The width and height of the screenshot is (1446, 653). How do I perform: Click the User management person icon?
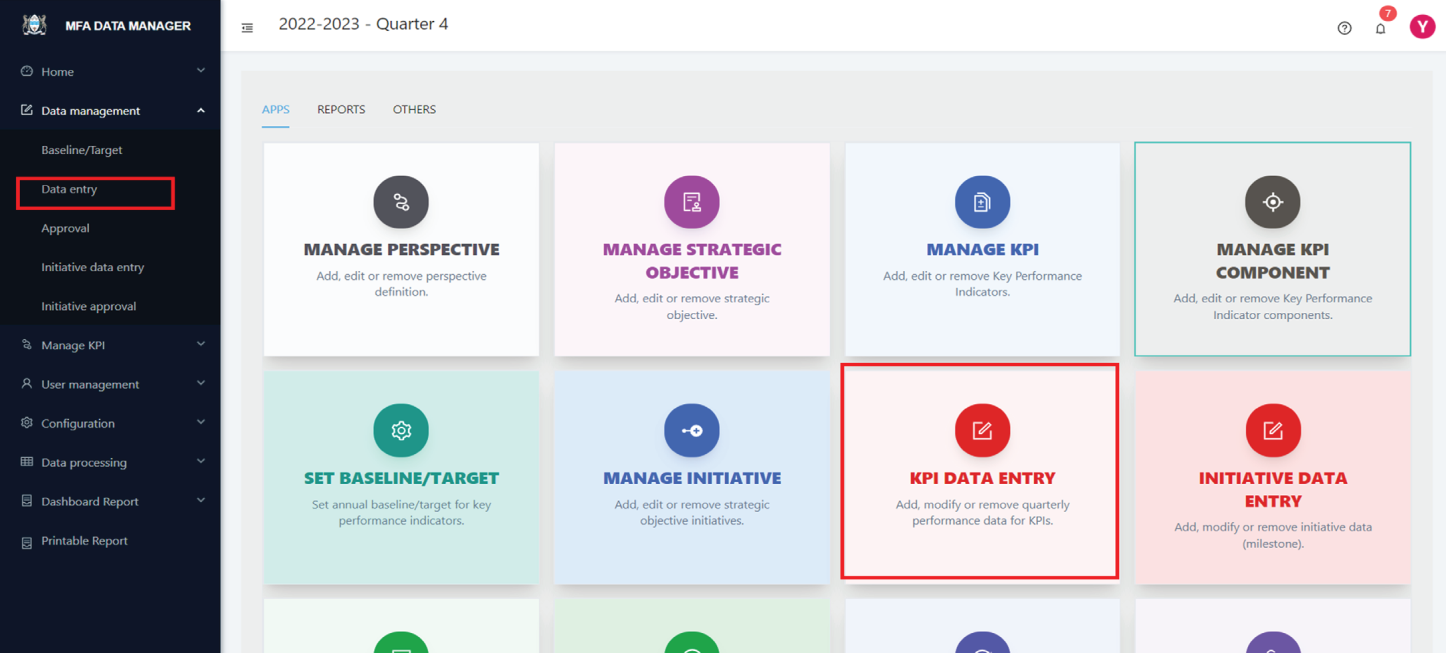27,384
